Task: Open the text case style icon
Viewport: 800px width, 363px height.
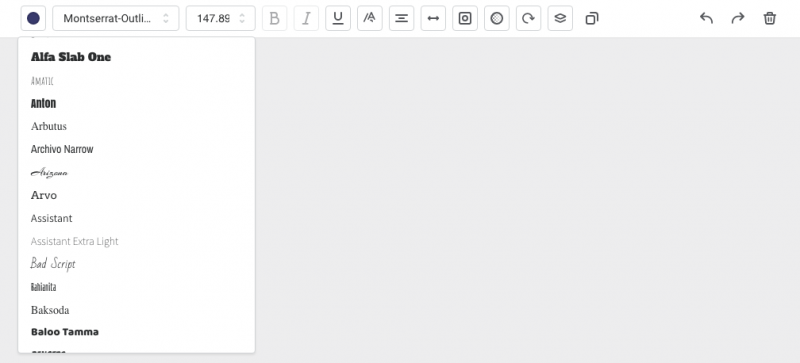Action: point(369,18)
